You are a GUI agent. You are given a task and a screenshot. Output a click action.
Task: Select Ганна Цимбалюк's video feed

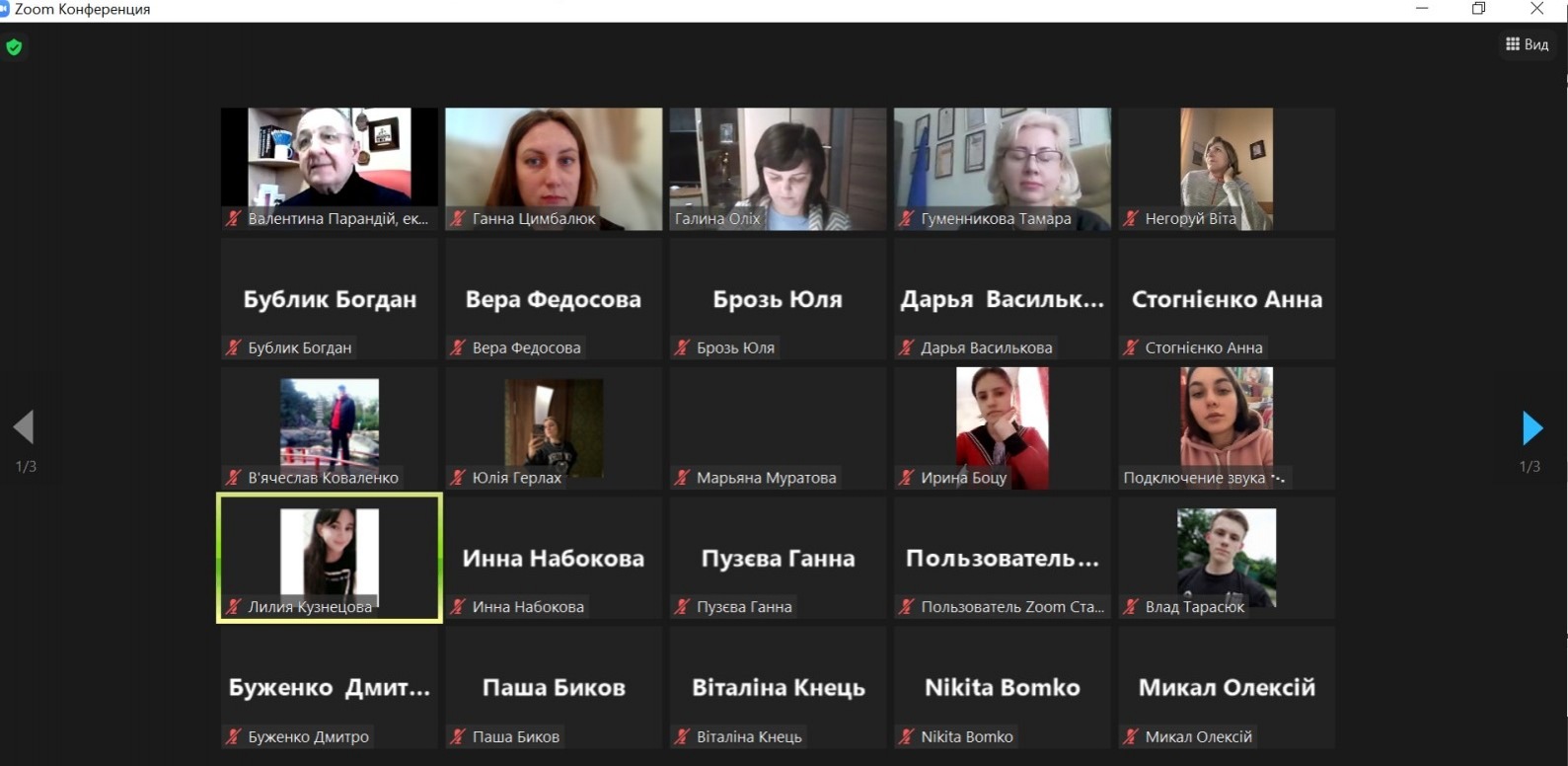click(554, 169)
